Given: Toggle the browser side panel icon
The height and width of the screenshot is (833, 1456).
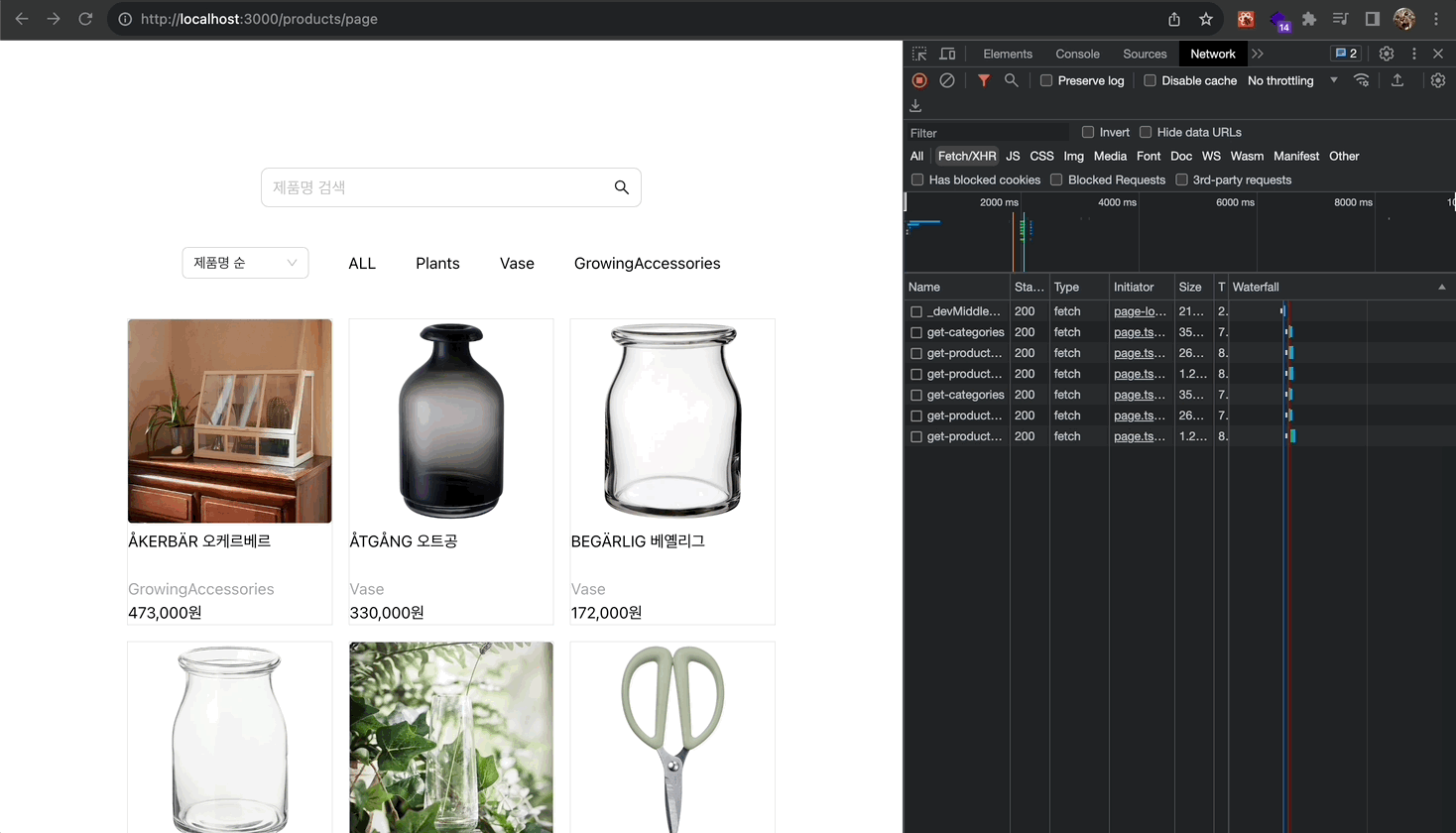Looking at the screenshot, I should pos(1373,19).
